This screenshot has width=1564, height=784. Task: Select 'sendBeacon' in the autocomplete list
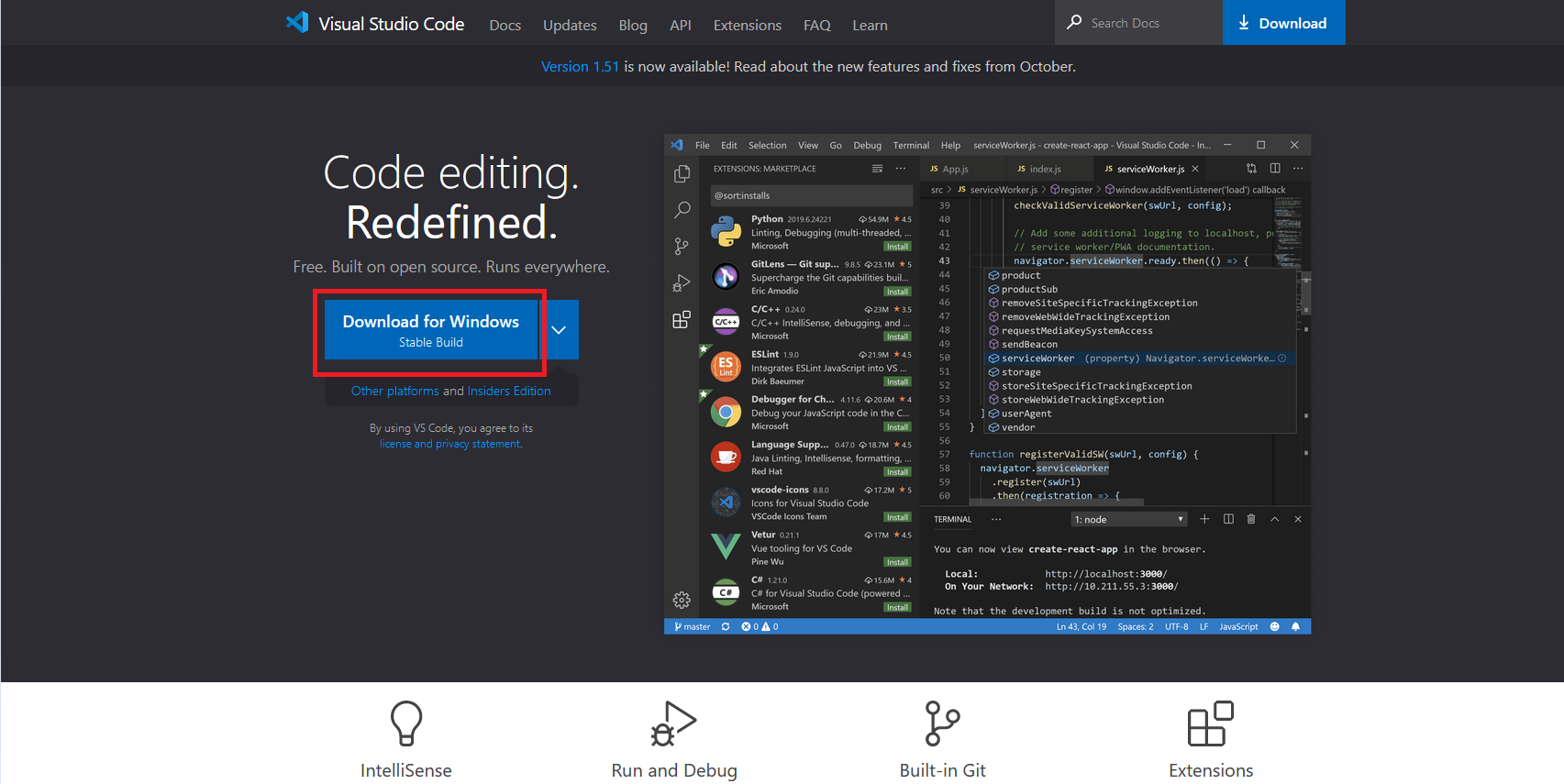(1141, 344)
